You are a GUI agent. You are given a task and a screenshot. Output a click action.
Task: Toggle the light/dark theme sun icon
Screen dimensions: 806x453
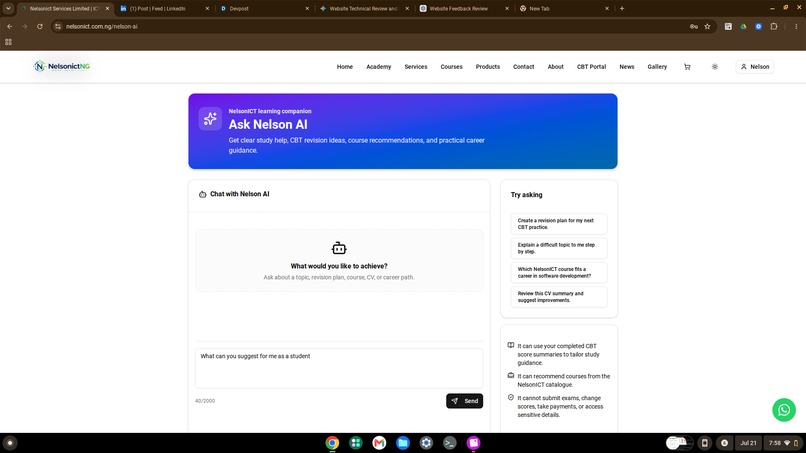coord(715,67)
